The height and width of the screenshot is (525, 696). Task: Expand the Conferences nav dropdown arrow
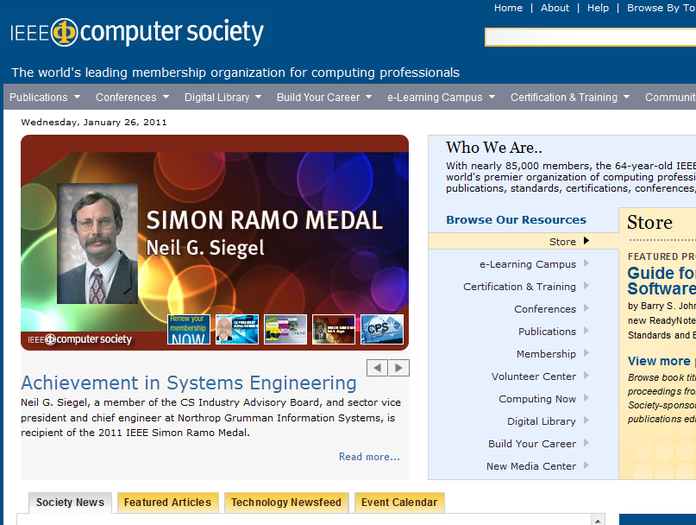166,96
